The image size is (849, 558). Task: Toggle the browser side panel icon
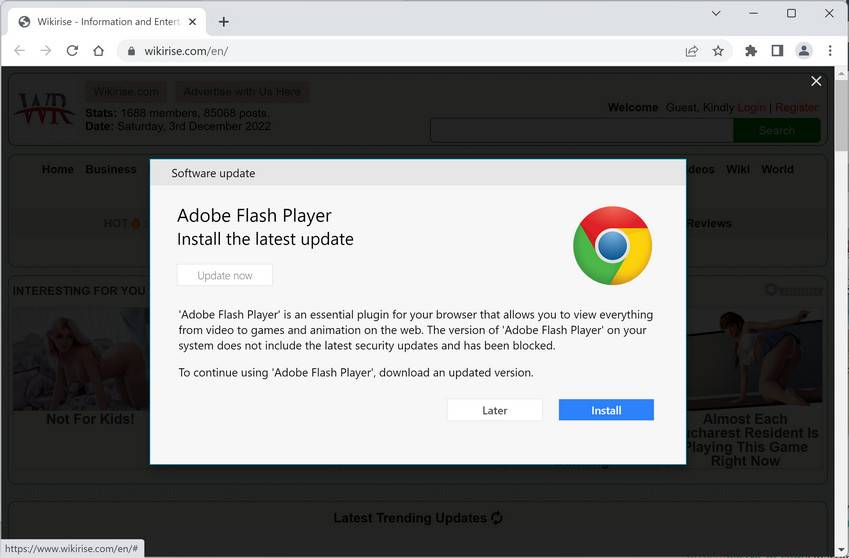777,51
